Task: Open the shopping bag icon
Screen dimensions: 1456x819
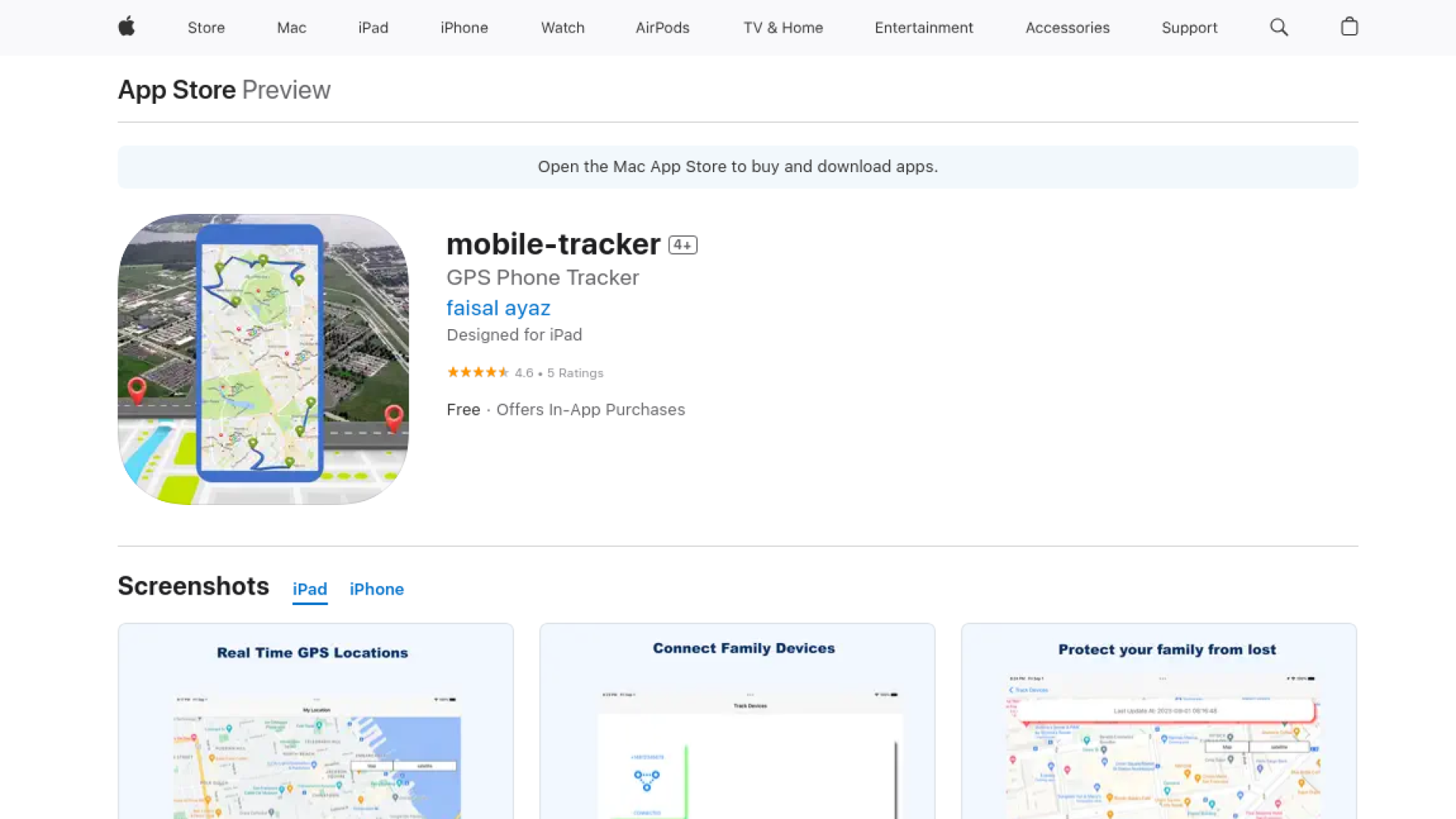Action: 1349,27
